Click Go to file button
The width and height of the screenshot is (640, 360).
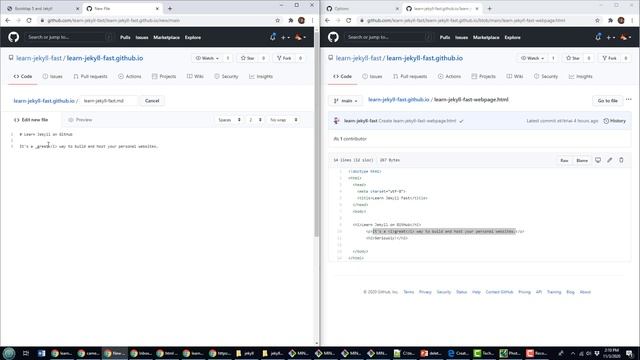(x=607, y=100)
